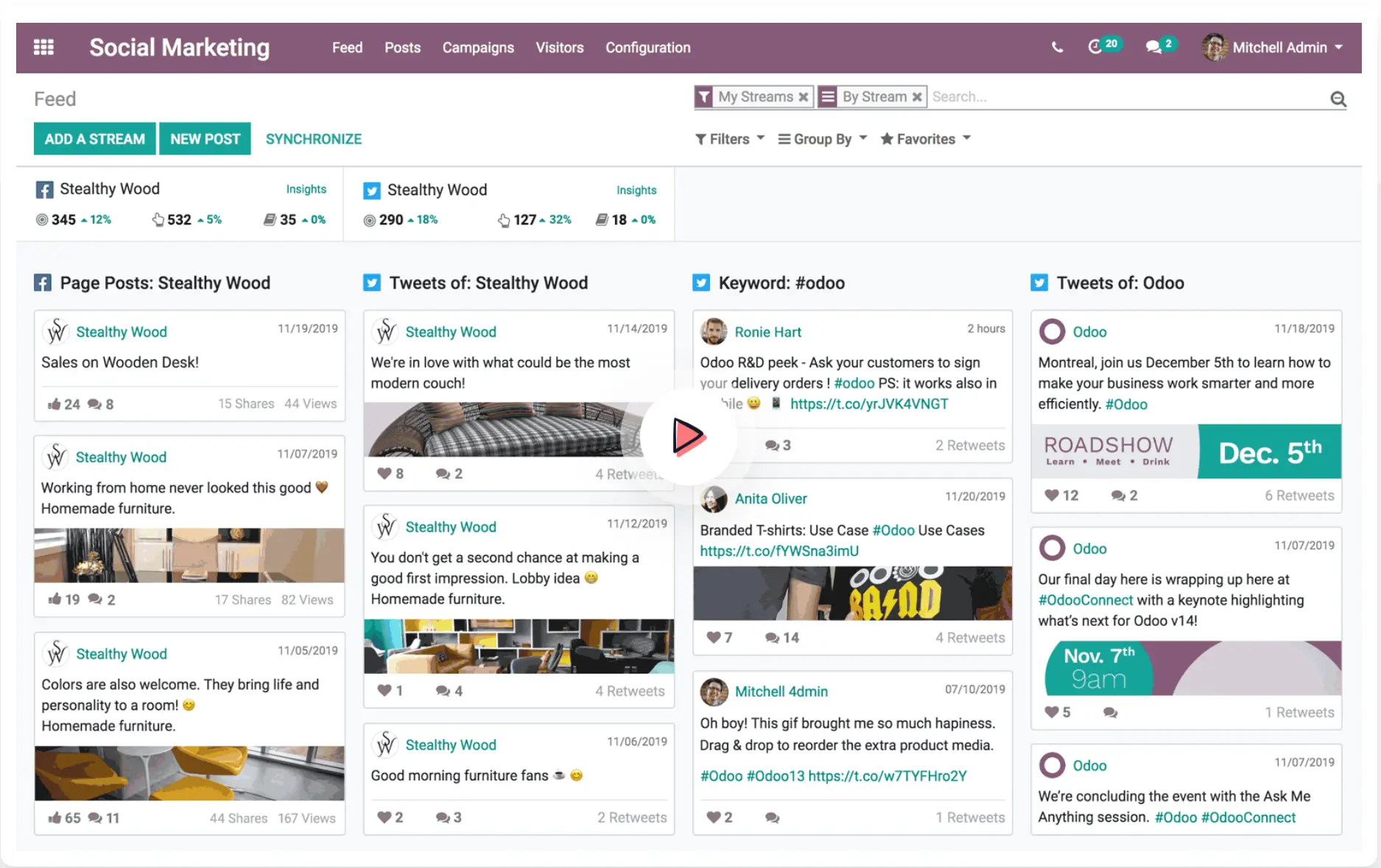The image size is (1381, 868).
Task: Open the branded T-shirt image in Anita Oliver tweet
Action: coord(852,593)
